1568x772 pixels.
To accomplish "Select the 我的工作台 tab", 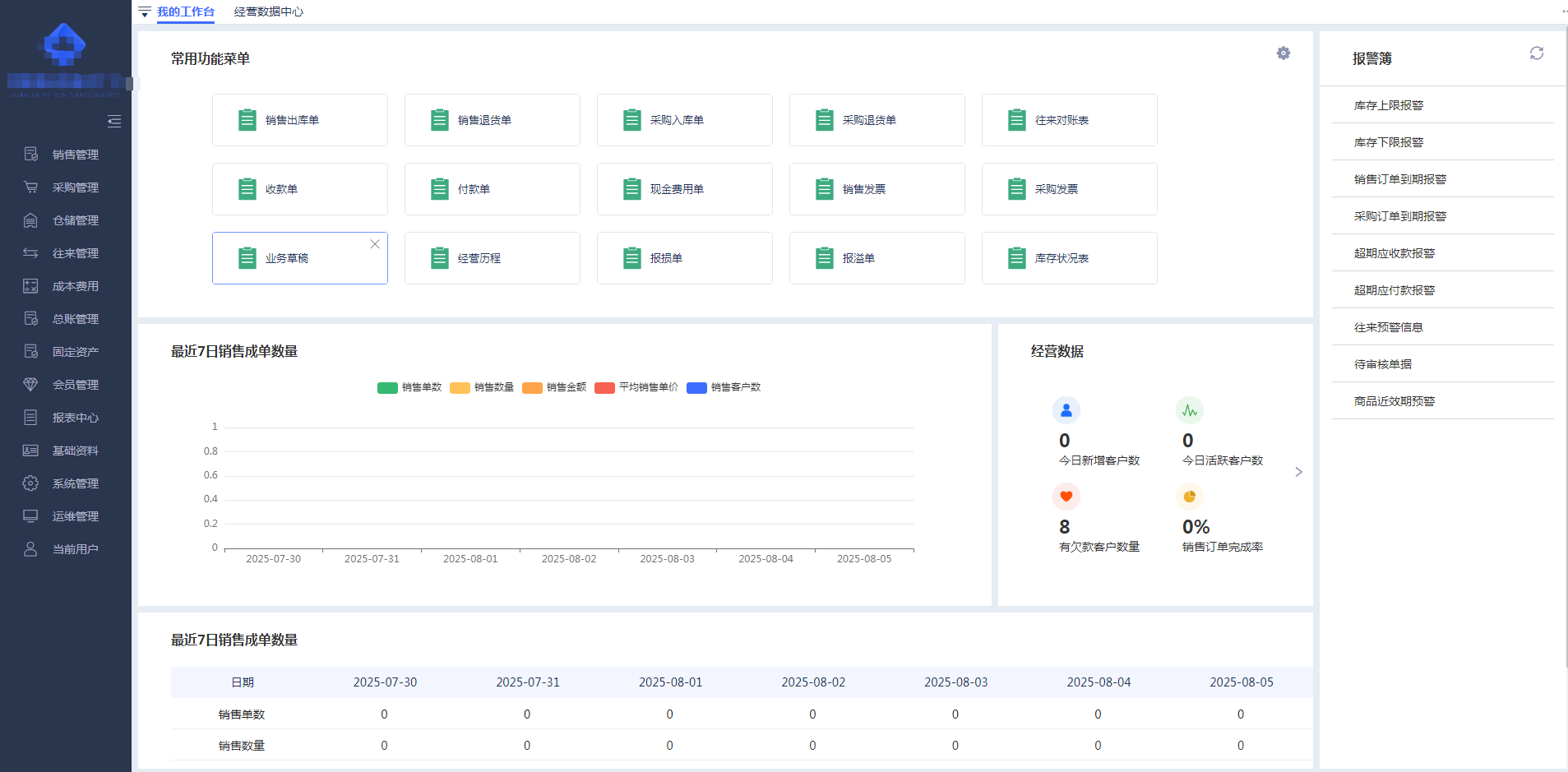I will point(186,12).
